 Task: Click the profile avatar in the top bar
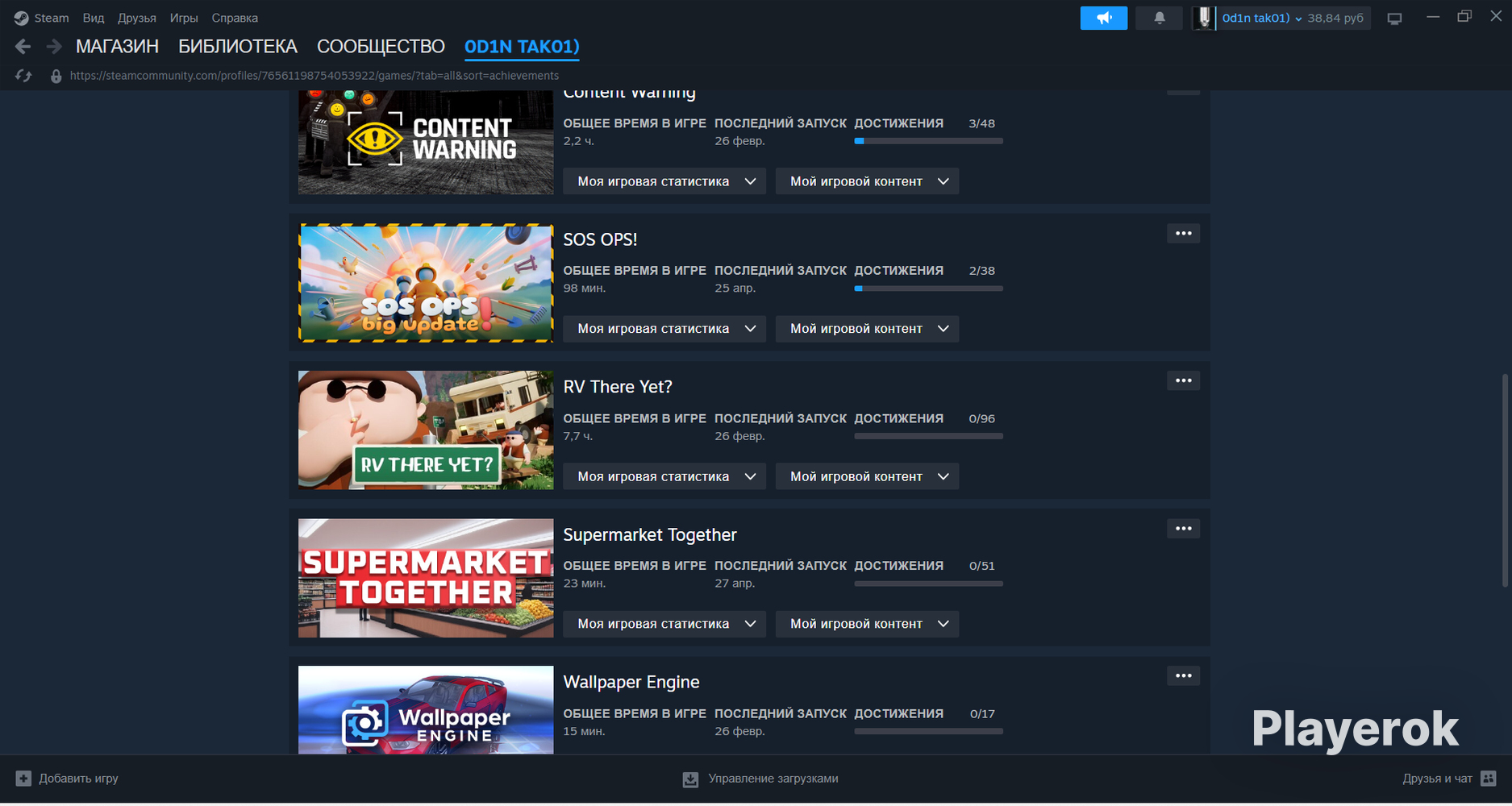point(1204,18)
